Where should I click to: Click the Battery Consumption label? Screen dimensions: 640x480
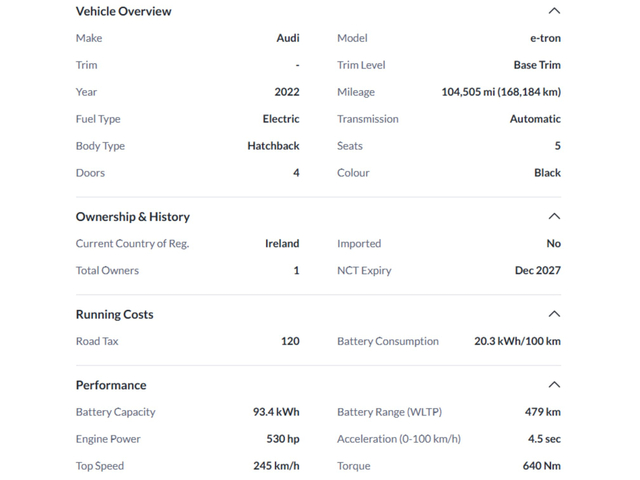pyautogui.click(x=388, y=341)
